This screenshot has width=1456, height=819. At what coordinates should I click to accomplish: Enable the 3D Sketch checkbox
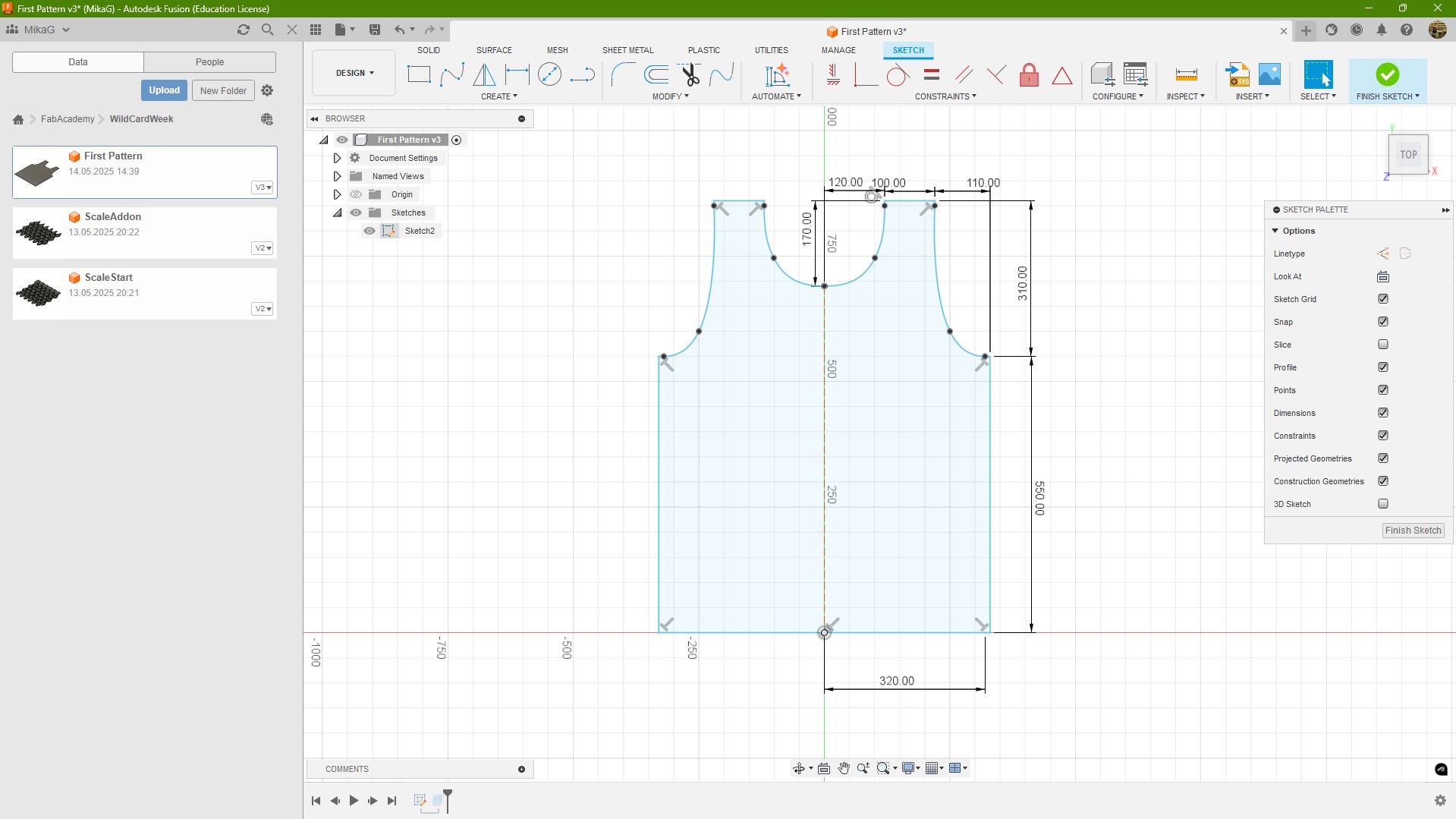tap(1383, 504)
